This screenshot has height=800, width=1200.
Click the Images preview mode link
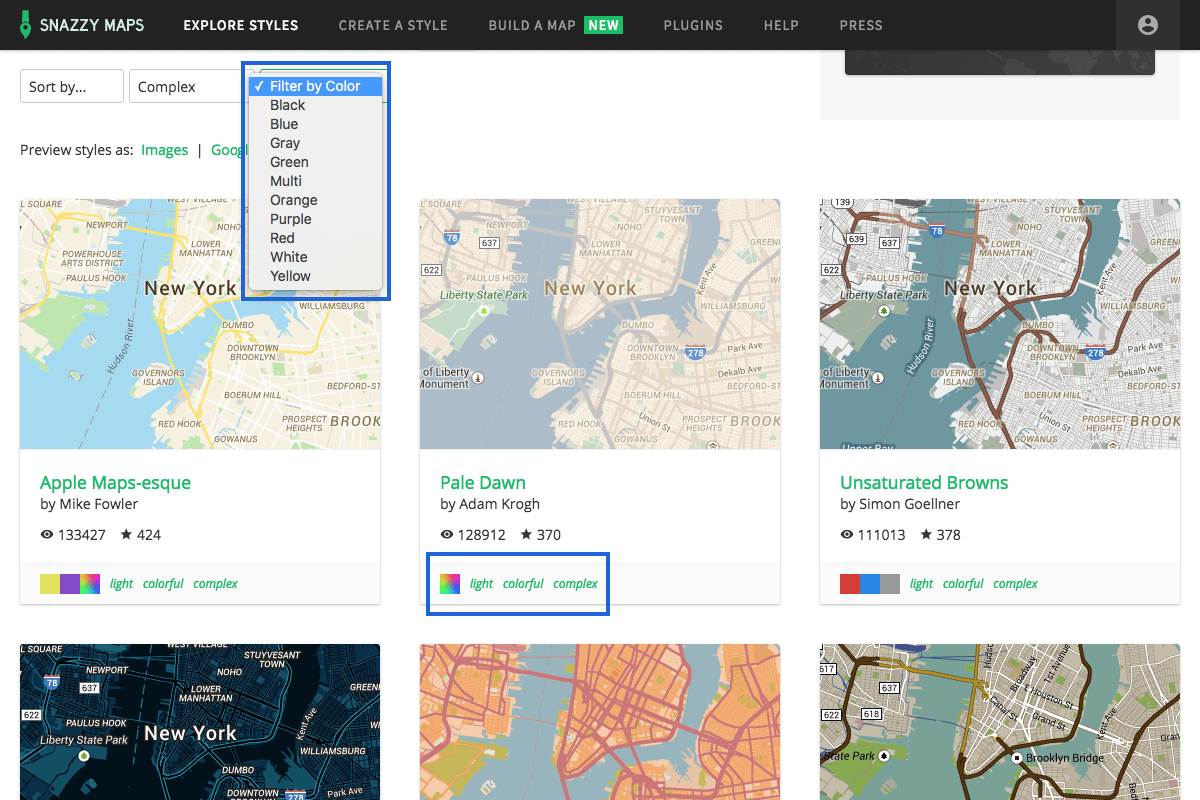coord(165,150)
